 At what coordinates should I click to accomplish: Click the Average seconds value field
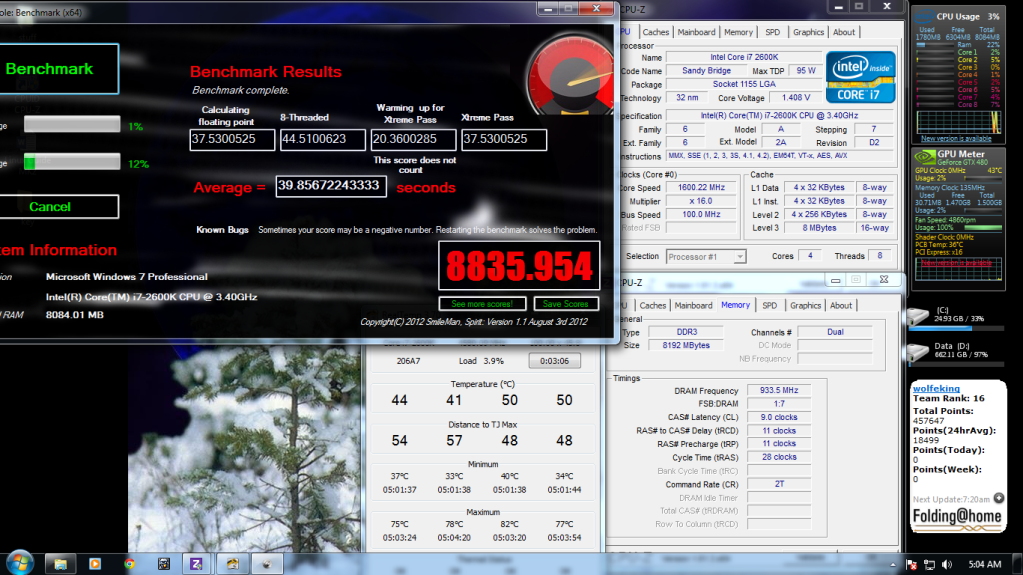pos(331,186)
